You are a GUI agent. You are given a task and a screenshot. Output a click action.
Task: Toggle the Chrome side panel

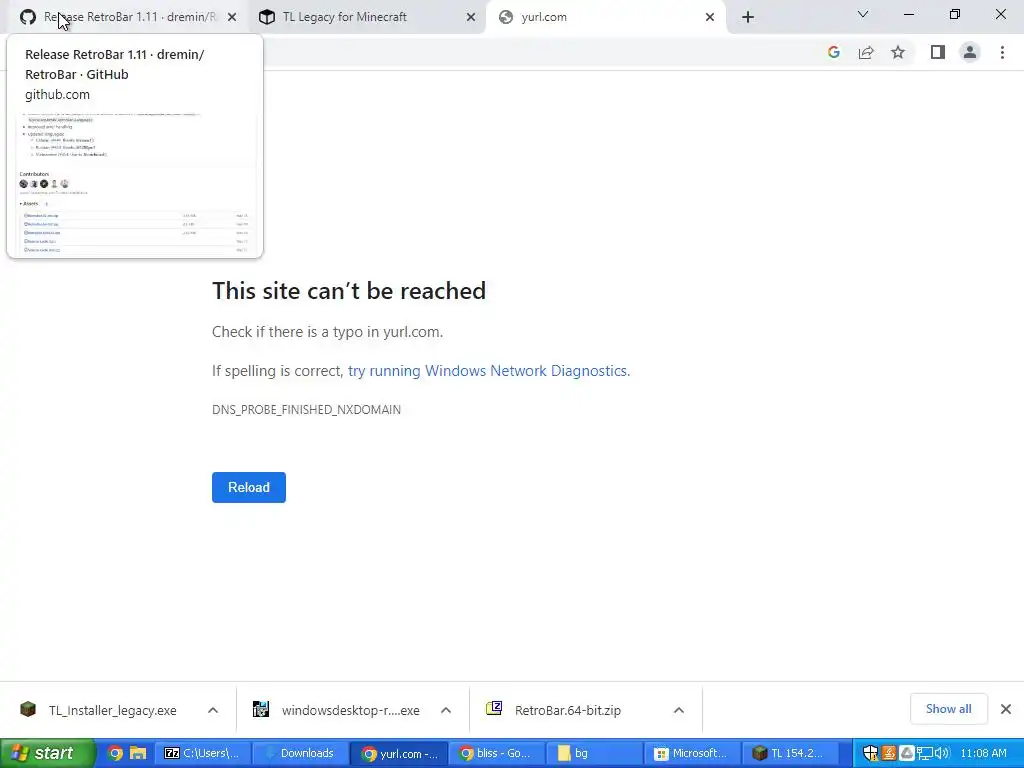[938, 52]
